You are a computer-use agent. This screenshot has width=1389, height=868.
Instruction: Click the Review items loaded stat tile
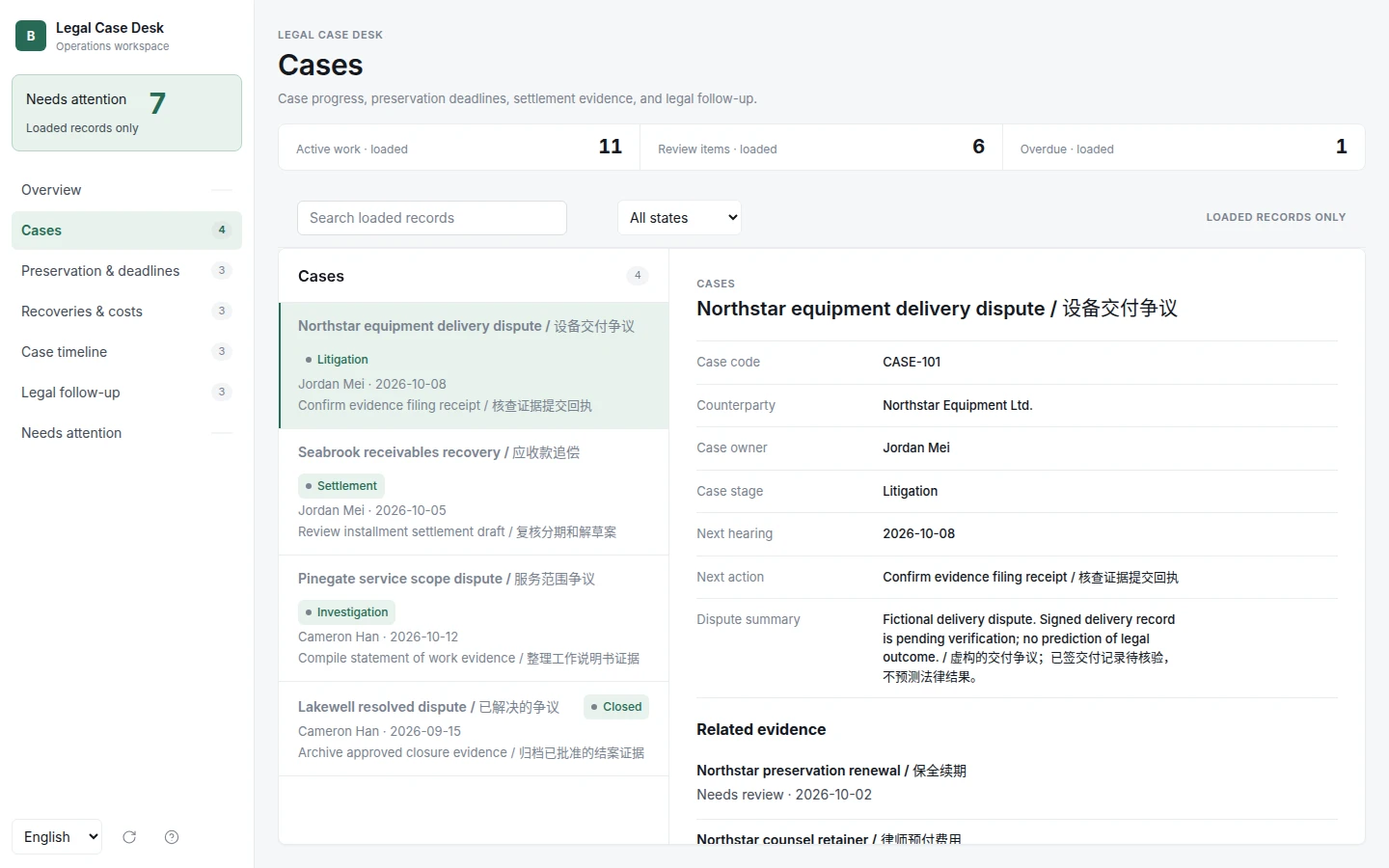tap(821, 148)
